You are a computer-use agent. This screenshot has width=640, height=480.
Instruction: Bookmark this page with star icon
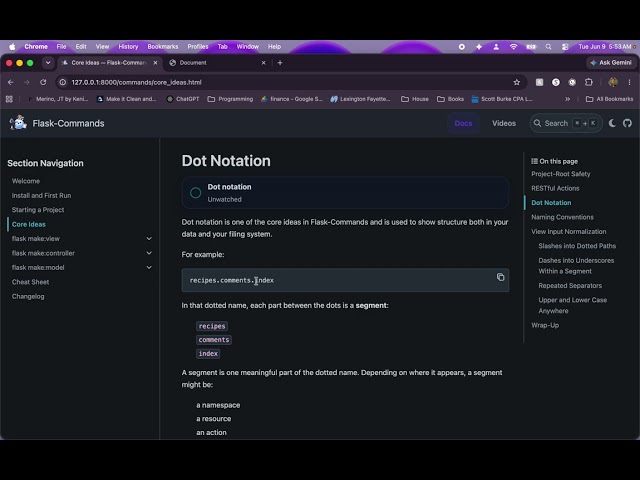517,82
